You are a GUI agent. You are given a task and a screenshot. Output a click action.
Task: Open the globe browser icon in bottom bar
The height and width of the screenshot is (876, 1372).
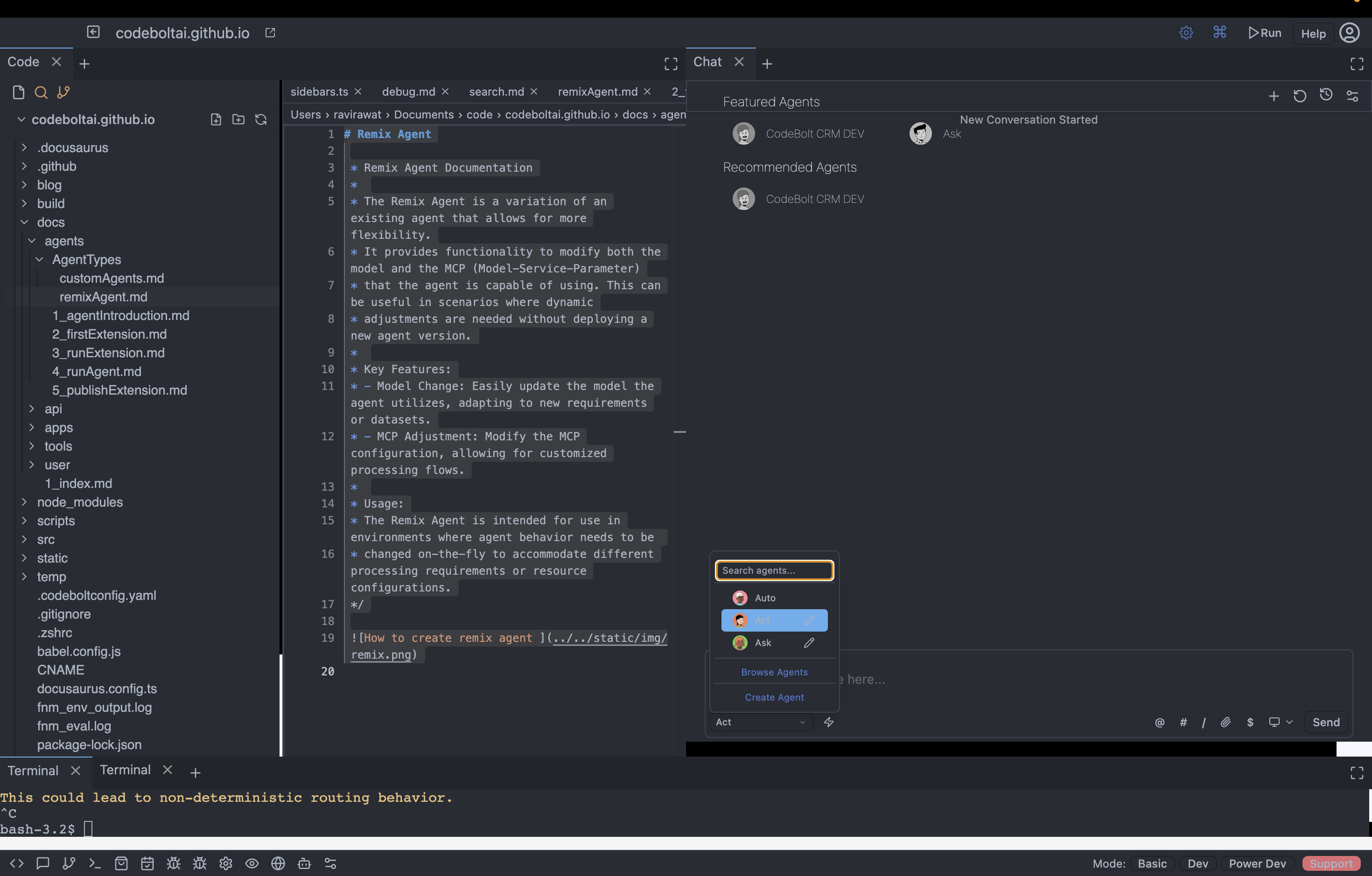pos(278,863)
